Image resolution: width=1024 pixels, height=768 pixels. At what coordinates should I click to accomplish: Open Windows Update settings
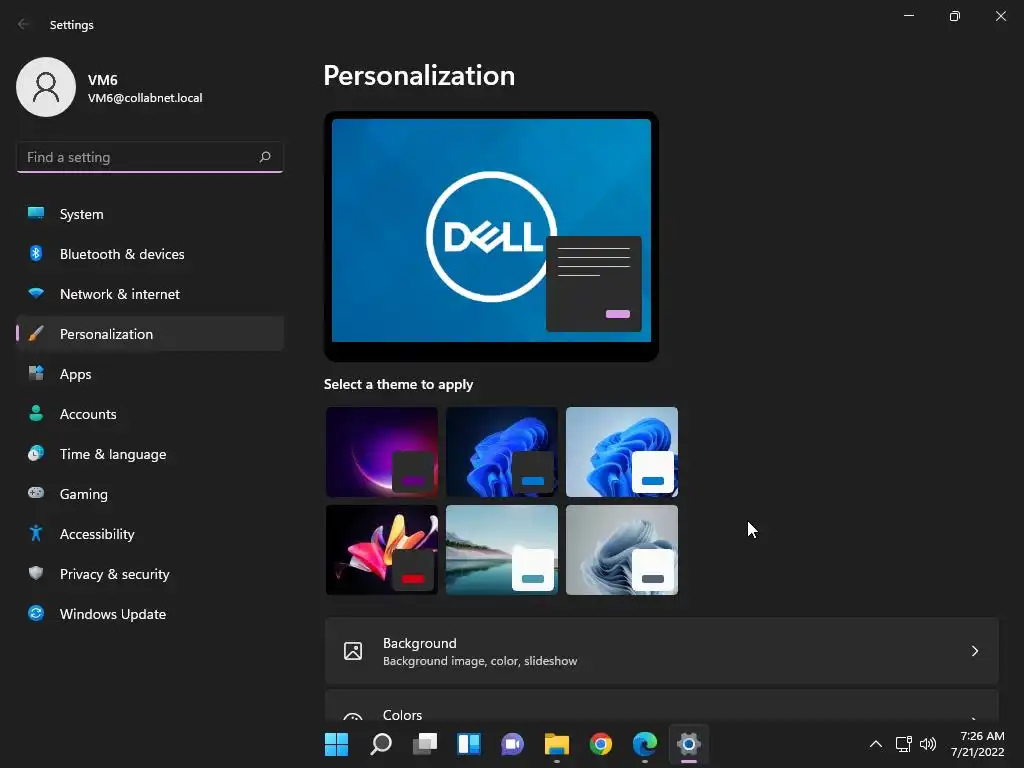pos(150,614)
